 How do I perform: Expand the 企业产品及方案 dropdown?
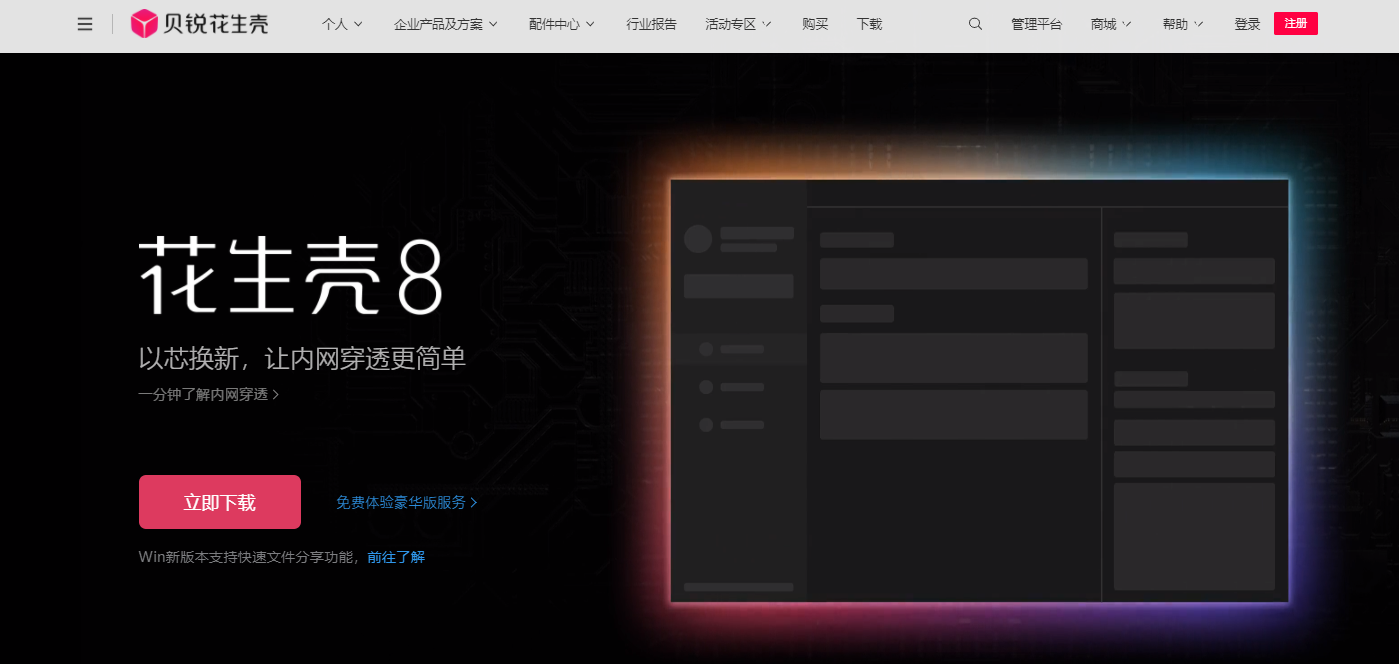tap(446, 24)
